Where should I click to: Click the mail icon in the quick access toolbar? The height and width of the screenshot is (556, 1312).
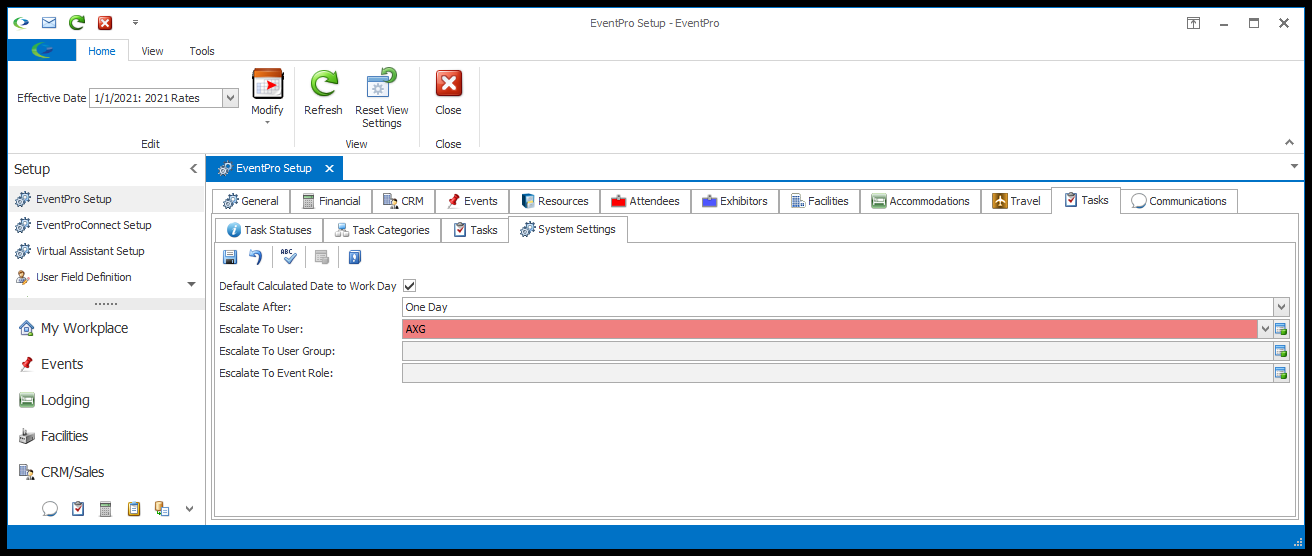coord(48,23)
